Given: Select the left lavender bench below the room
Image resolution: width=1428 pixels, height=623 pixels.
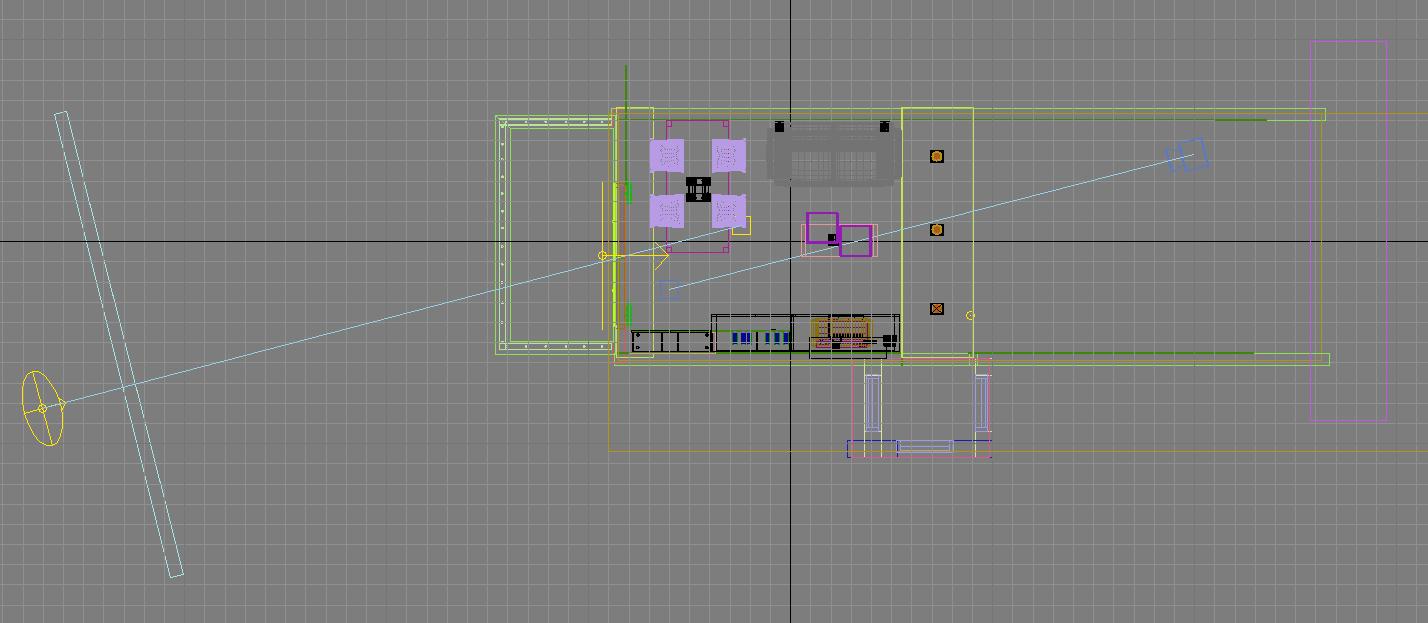Looking at the screenshot, I should point(872,404).
